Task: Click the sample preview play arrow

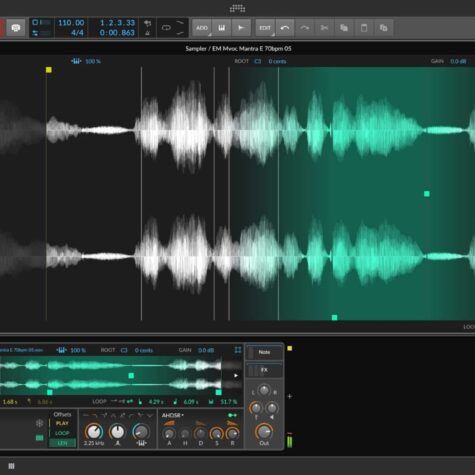Action: pyautogui.click(x=236, y=376)
